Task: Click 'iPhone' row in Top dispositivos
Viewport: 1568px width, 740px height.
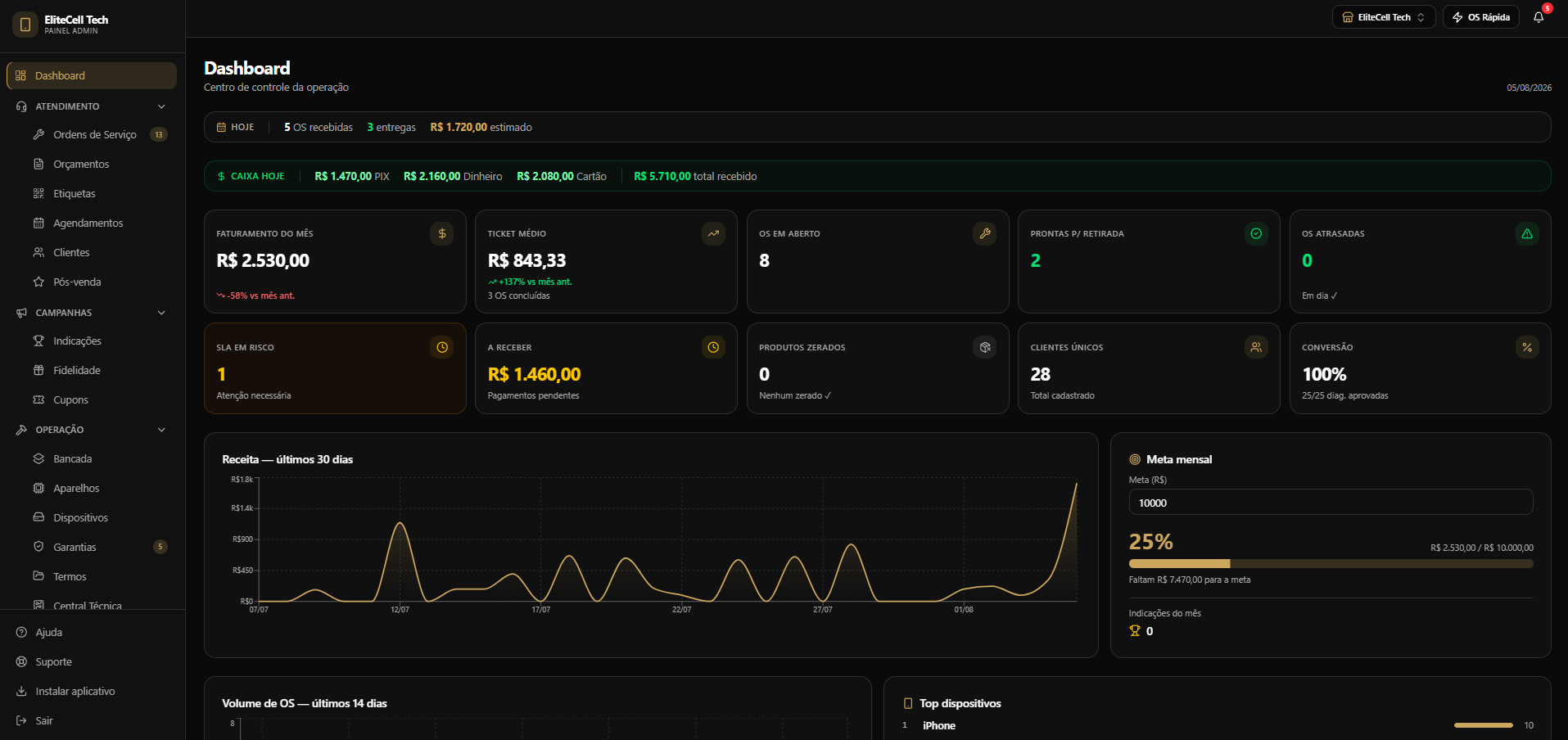Action: [x=1218, y=725]
